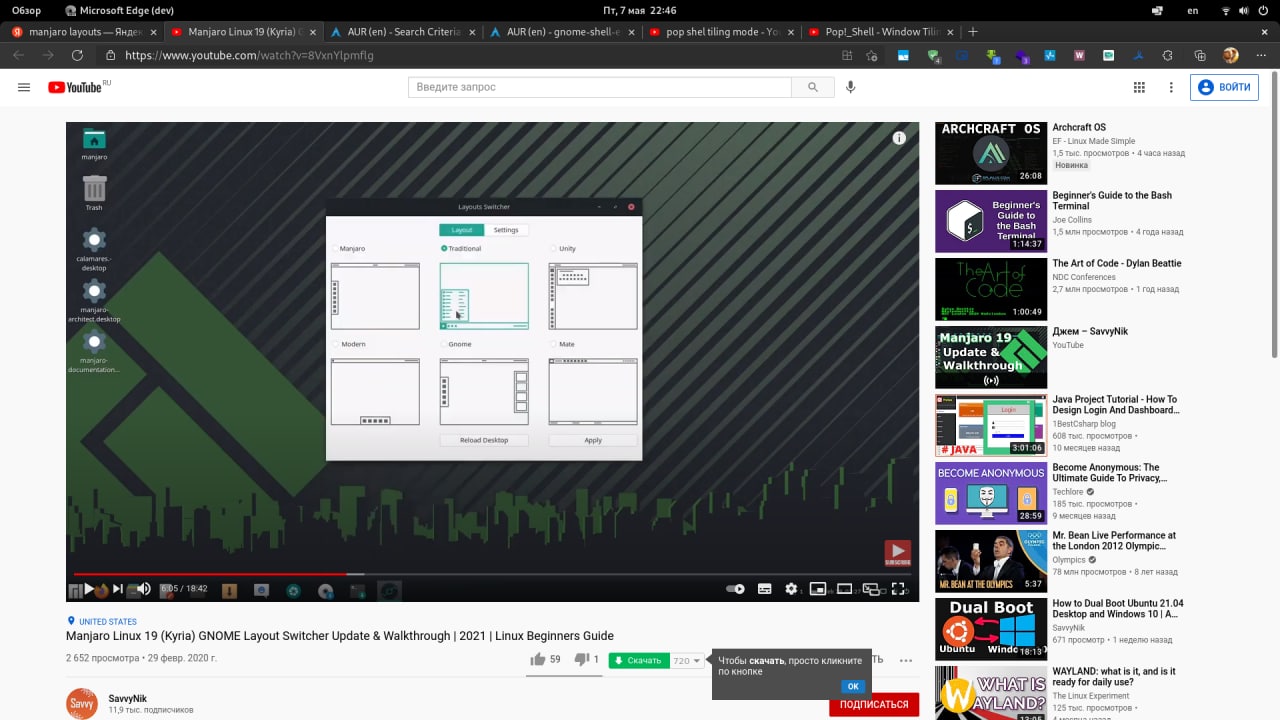Click the red ПОДПИСАТЬСЯ subscribe button
Image resolution: width=1280 pixels, height=720 pixels.
[874, 704]
